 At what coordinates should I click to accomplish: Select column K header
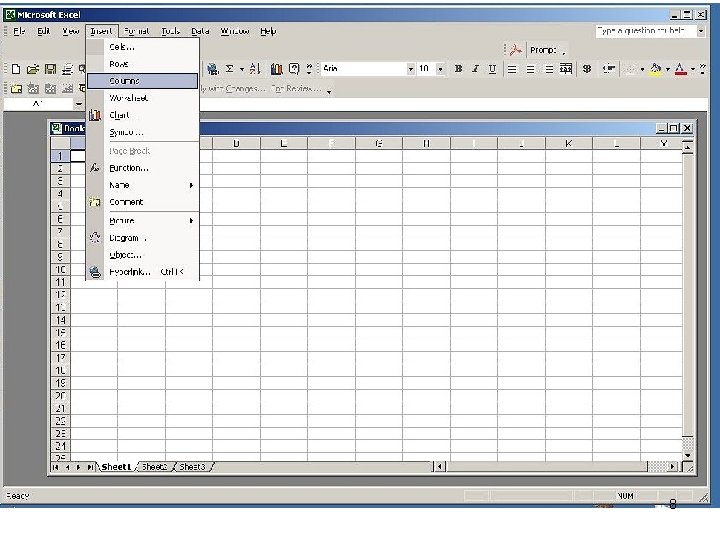click(568, 143)
